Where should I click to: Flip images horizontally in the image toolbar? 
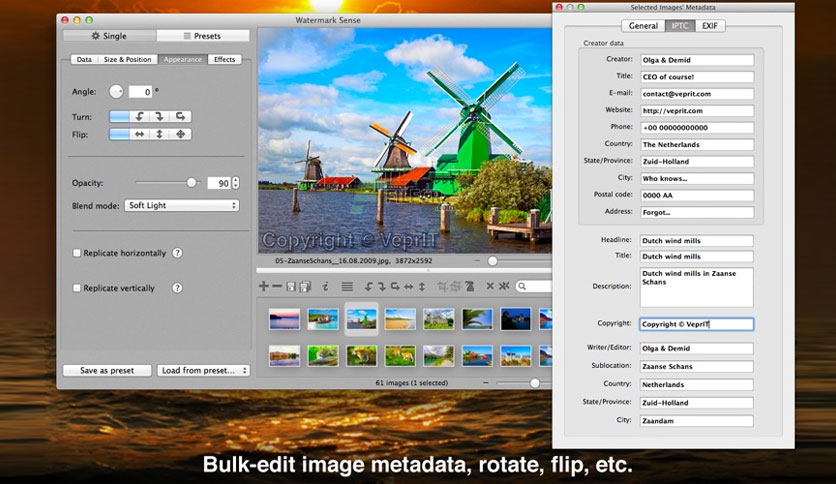tap(408, 286)
